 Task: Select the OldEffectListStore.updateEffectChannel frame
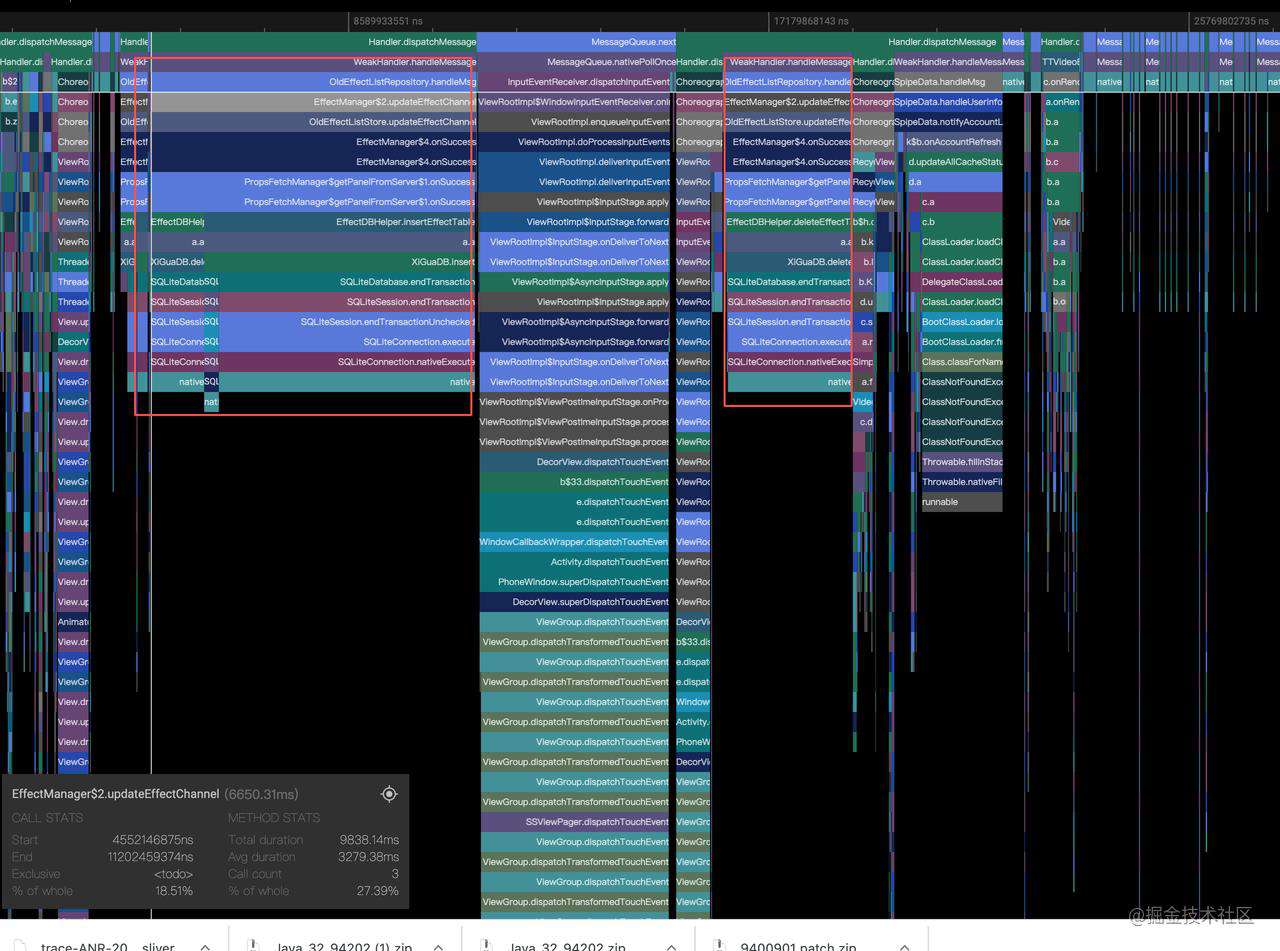[313, 122]
